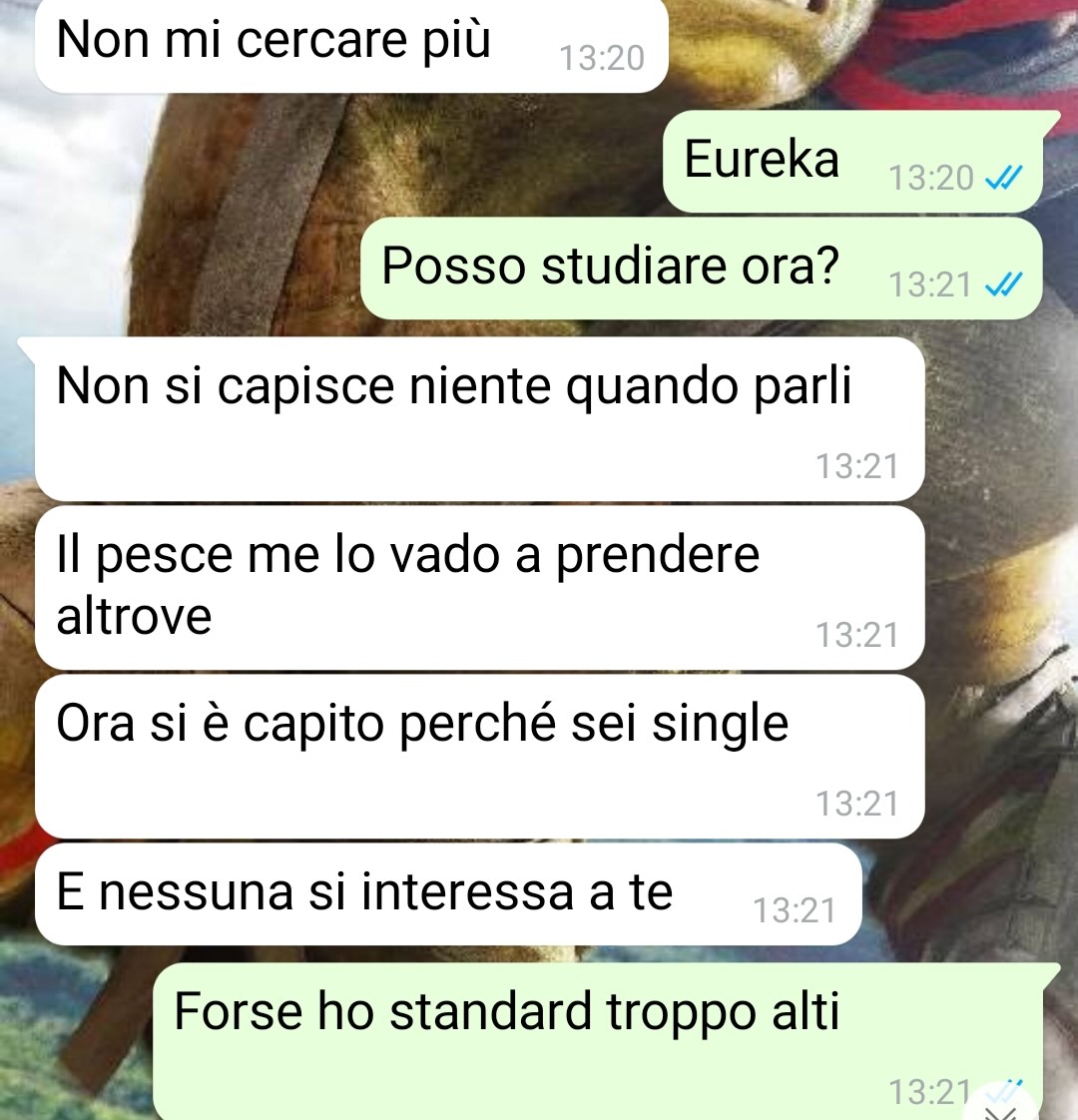Tap message about Il pesce me lo vado
Image resolution: width=1078 pixels, height=1120 pixels.
click(x=480, y=588)
